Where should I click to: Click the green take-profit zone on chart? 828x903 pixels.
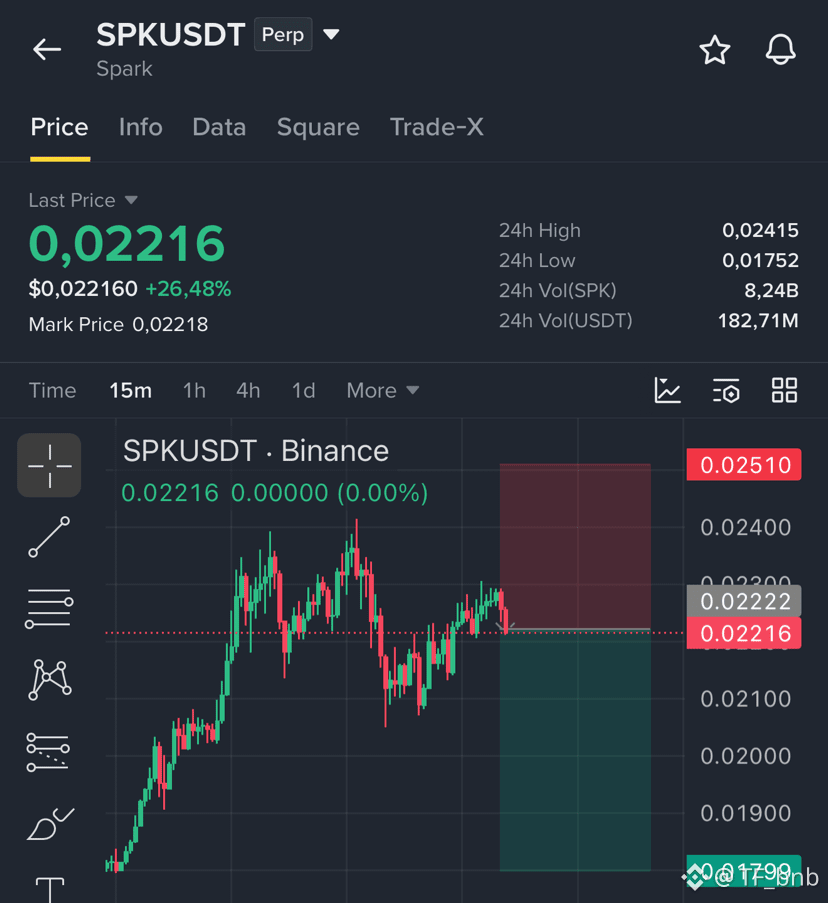575,751
